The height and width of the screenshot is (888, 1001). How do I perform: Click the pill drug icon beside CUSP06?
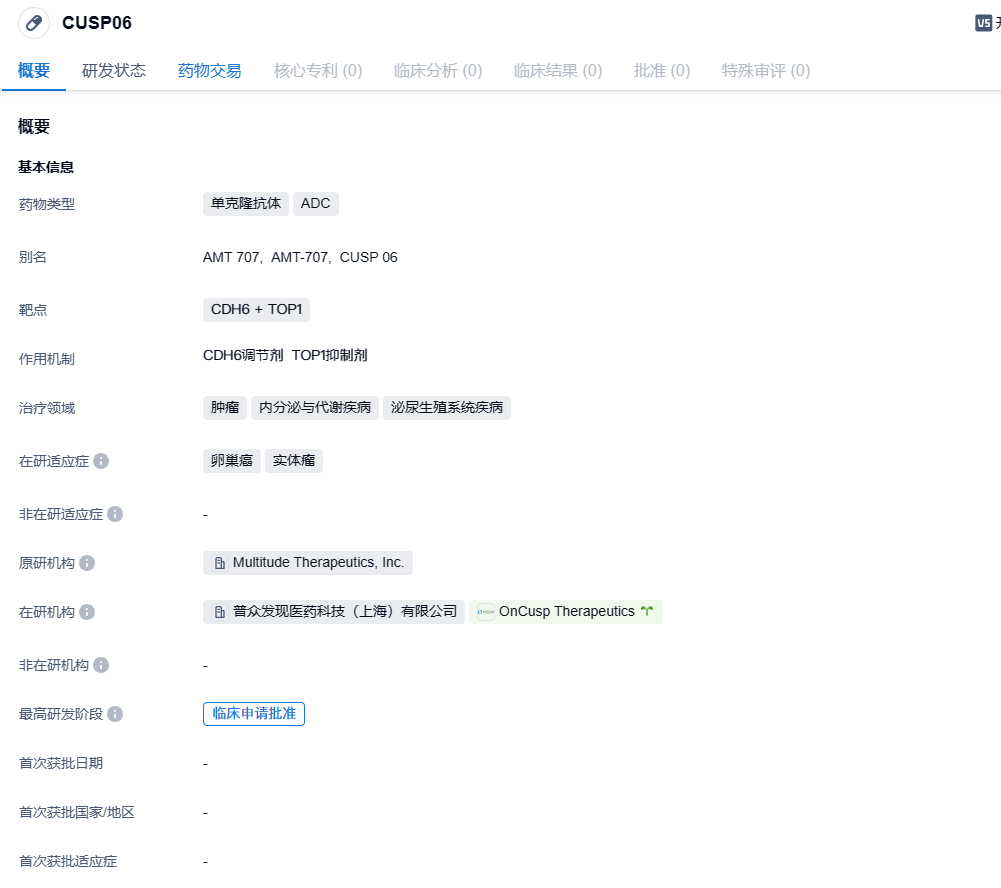[34, 23]
